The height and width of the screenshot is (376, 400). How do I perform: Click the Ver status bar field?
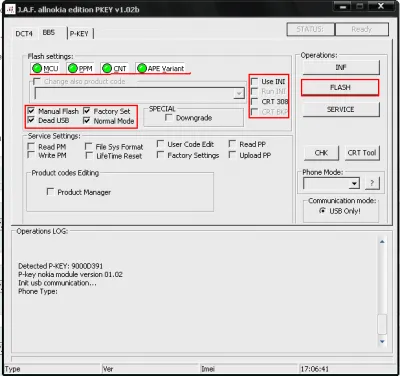[x=150, y=369]
